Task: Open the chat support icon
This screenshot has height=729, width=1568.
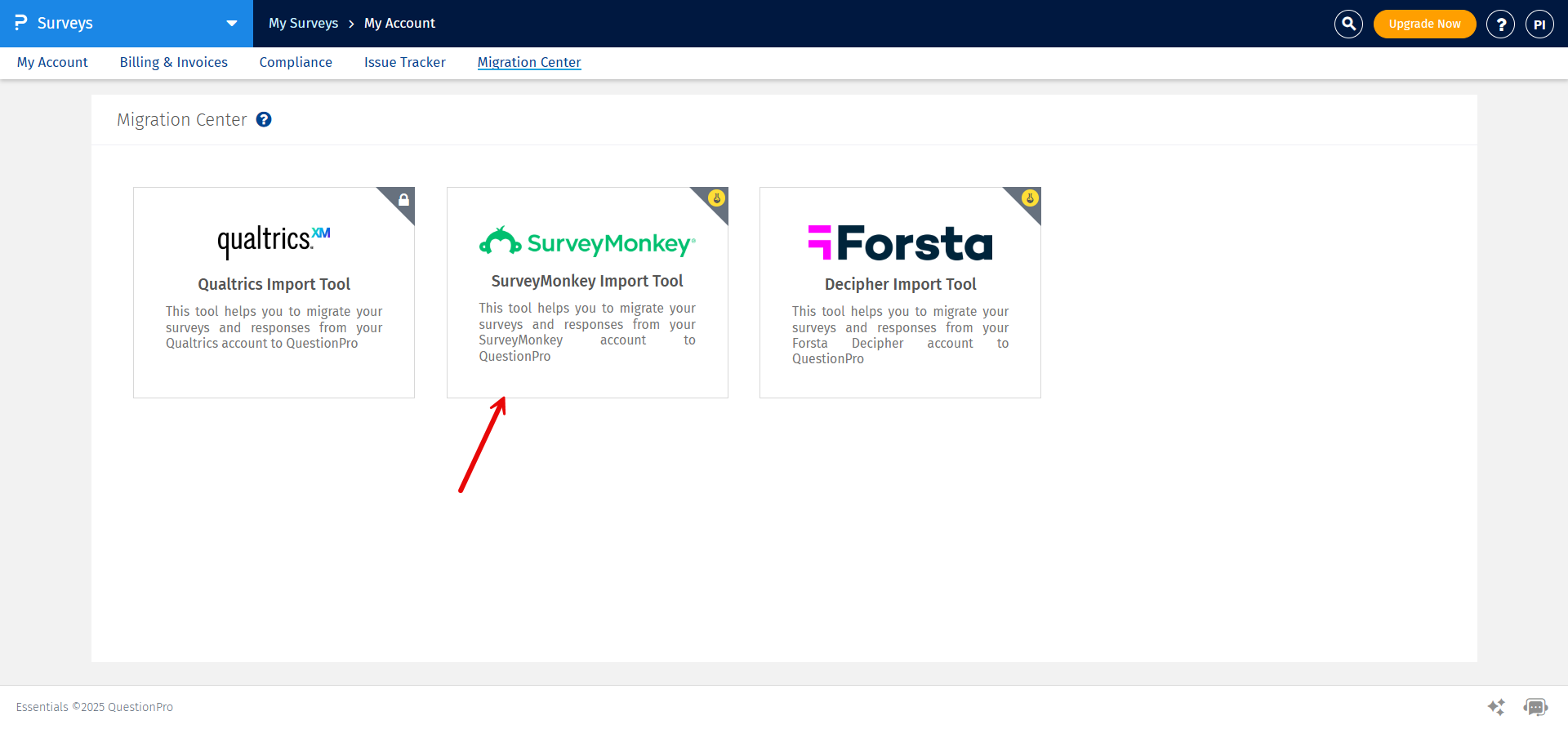Action: tap(1535, 707)
